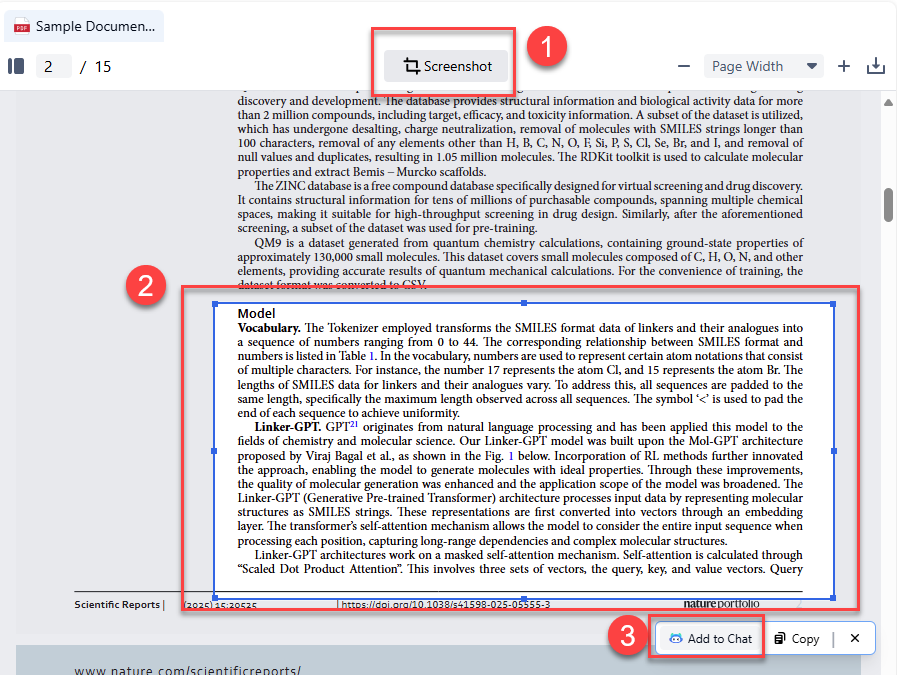The height and width of the screenshot is (675, 897).
Task: Click the selection's bottom-right resize handle
Action: pos(833,598)
